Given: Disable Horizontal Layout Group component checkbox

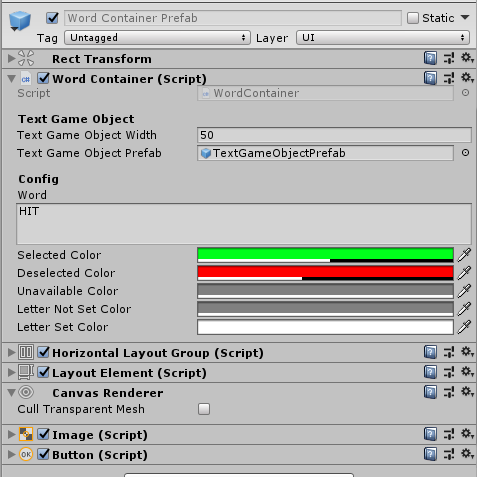Looking at the screenshot, I should (43, 352).
